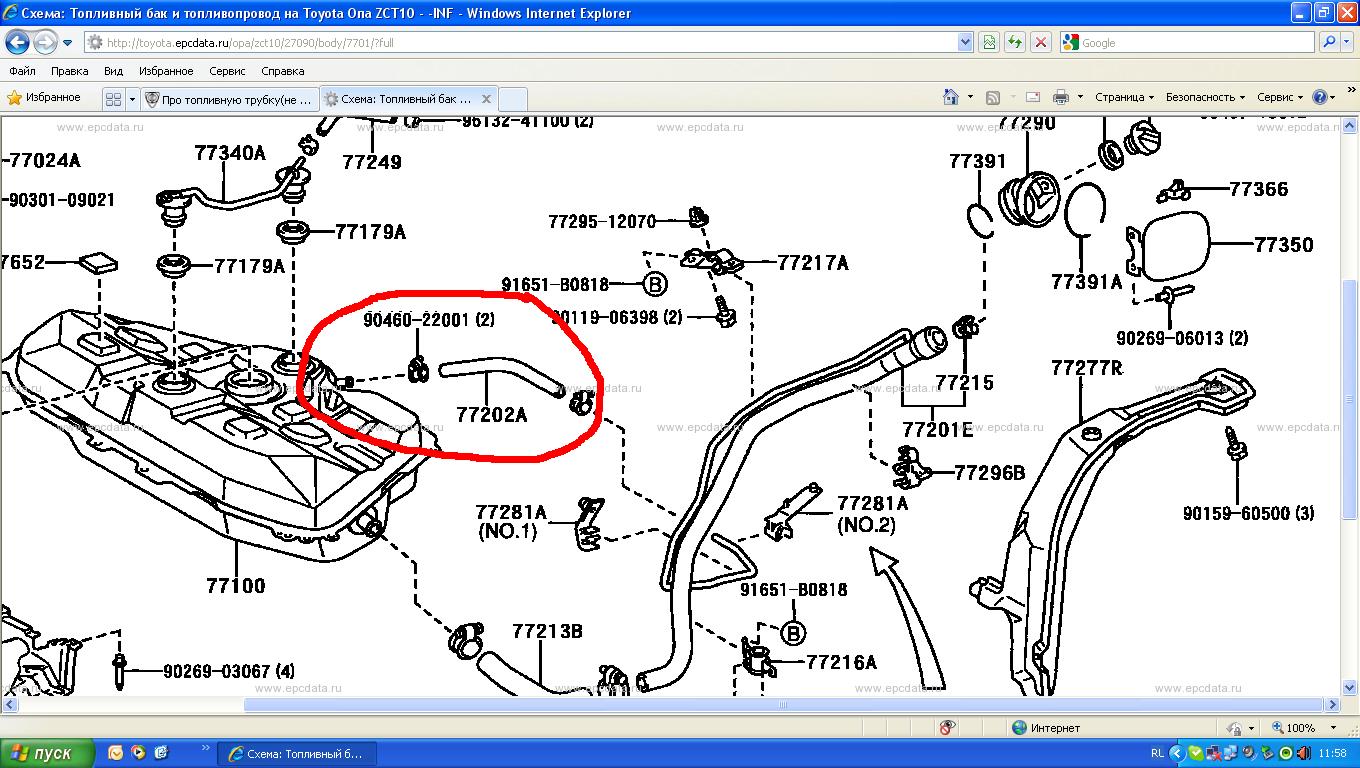The height and width of the screenshot is (768, 1360).
Task: Click the magnifier search button
Action: [x=1328, y=42]
